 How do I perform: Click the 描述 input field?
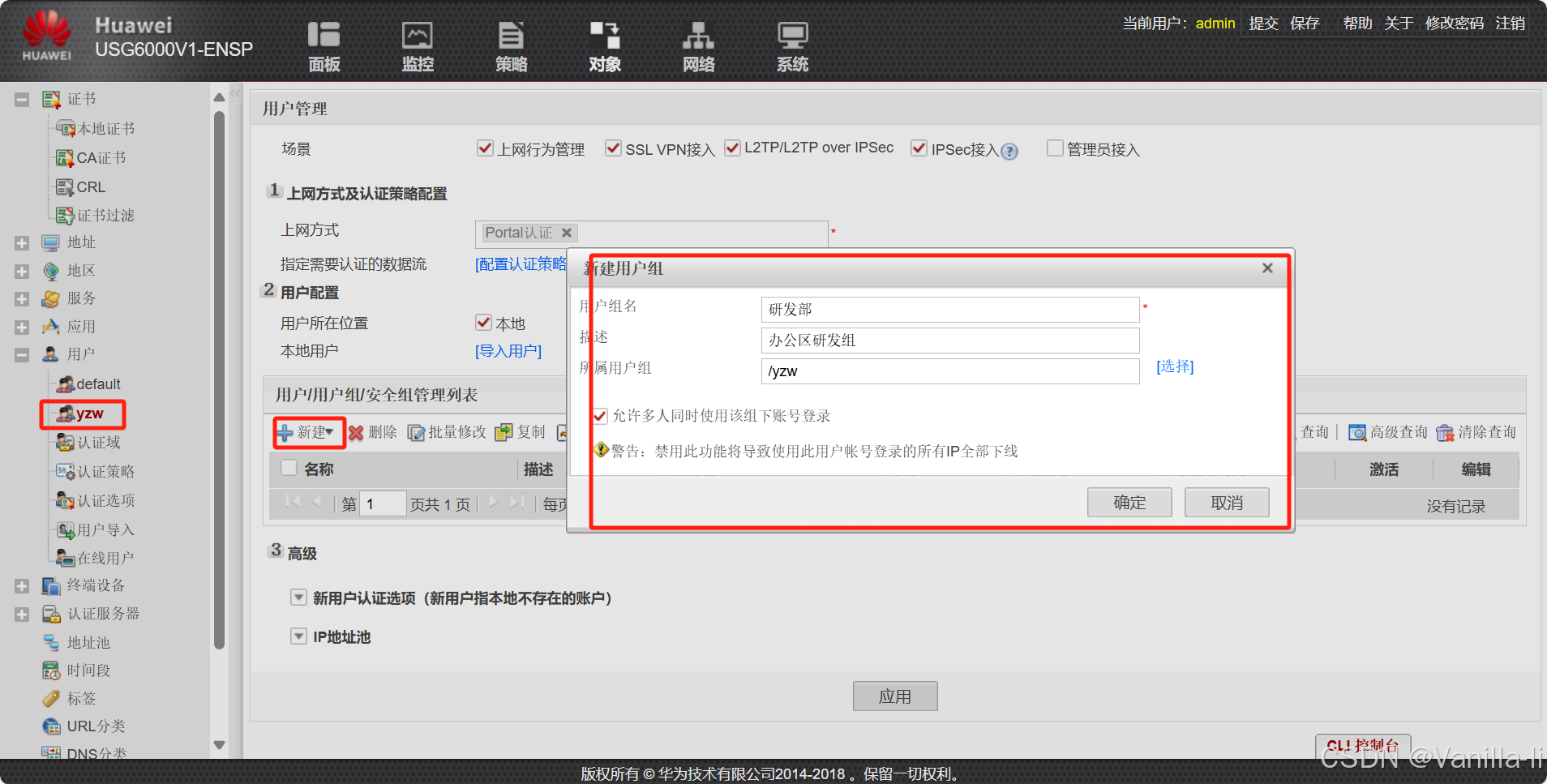[950, 341]
